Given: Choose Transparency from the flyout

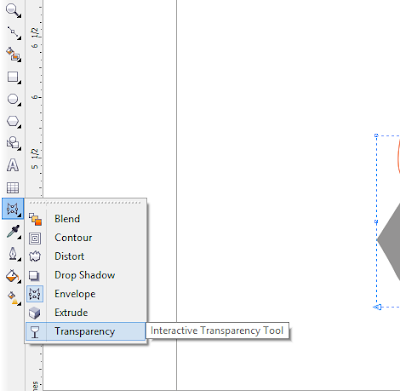Looking at the screenshot, I should [x=86, y=331].
